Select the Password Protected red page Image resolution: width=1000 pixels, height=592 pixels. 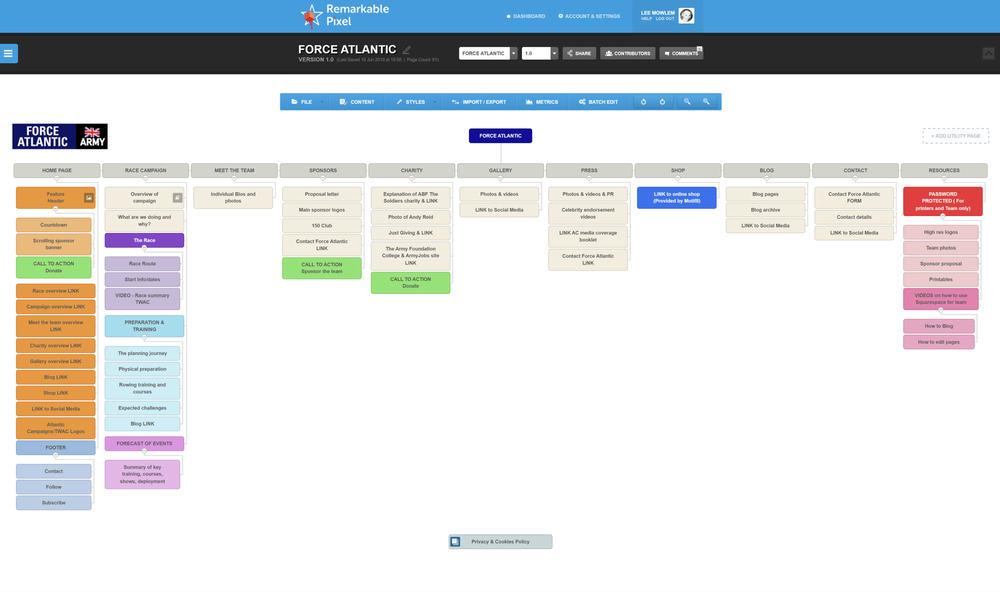(943, 201)
